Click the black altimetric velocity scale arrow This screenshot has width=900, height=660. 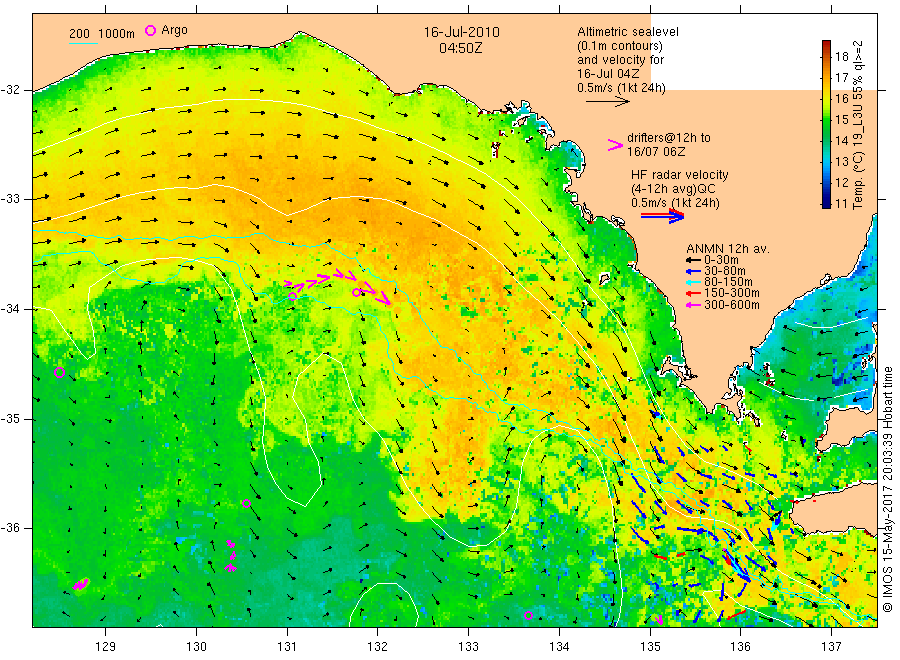607,102
